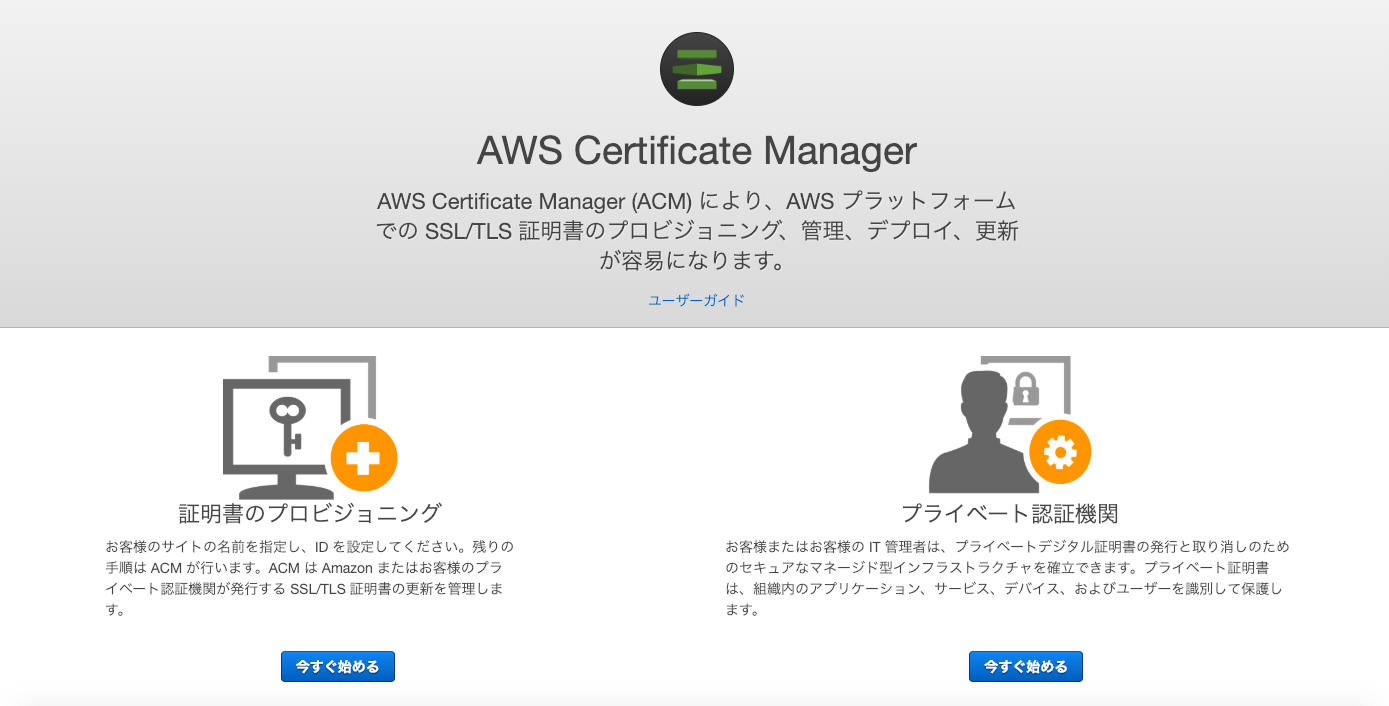Image resolution: width=1389 pixels, height=706 pixels.
Task: Select the ACM description paragraph text
Action: [697, 231]
